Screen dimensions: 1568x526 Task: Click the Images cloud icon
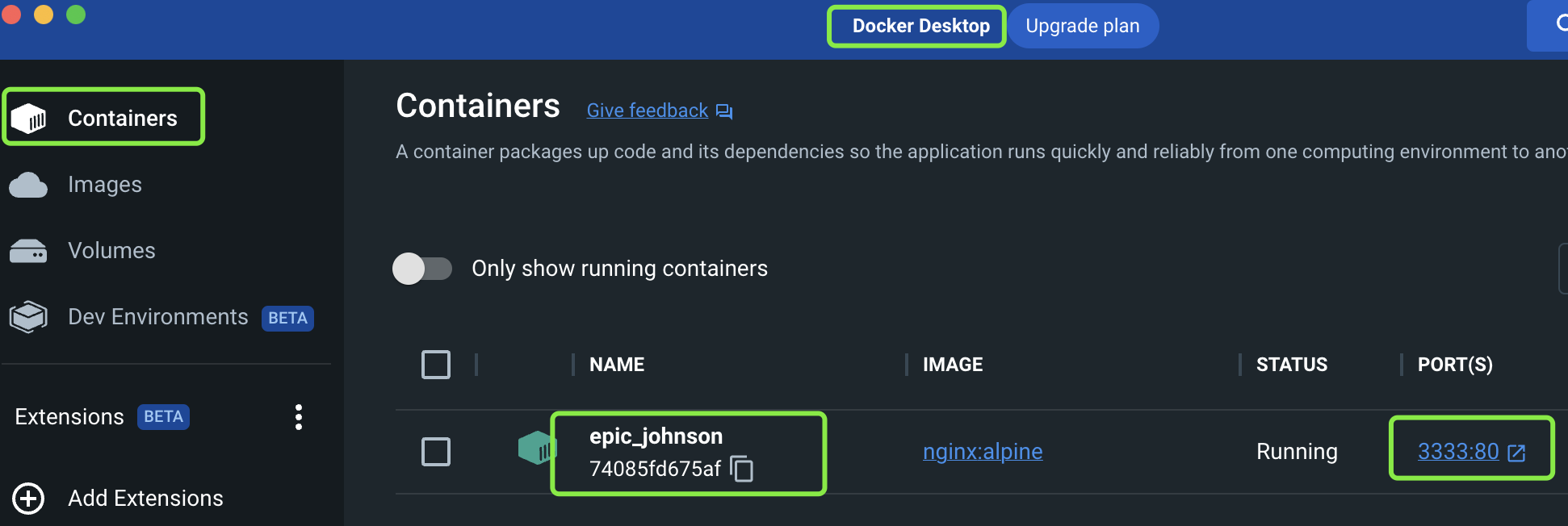[28, 185]
